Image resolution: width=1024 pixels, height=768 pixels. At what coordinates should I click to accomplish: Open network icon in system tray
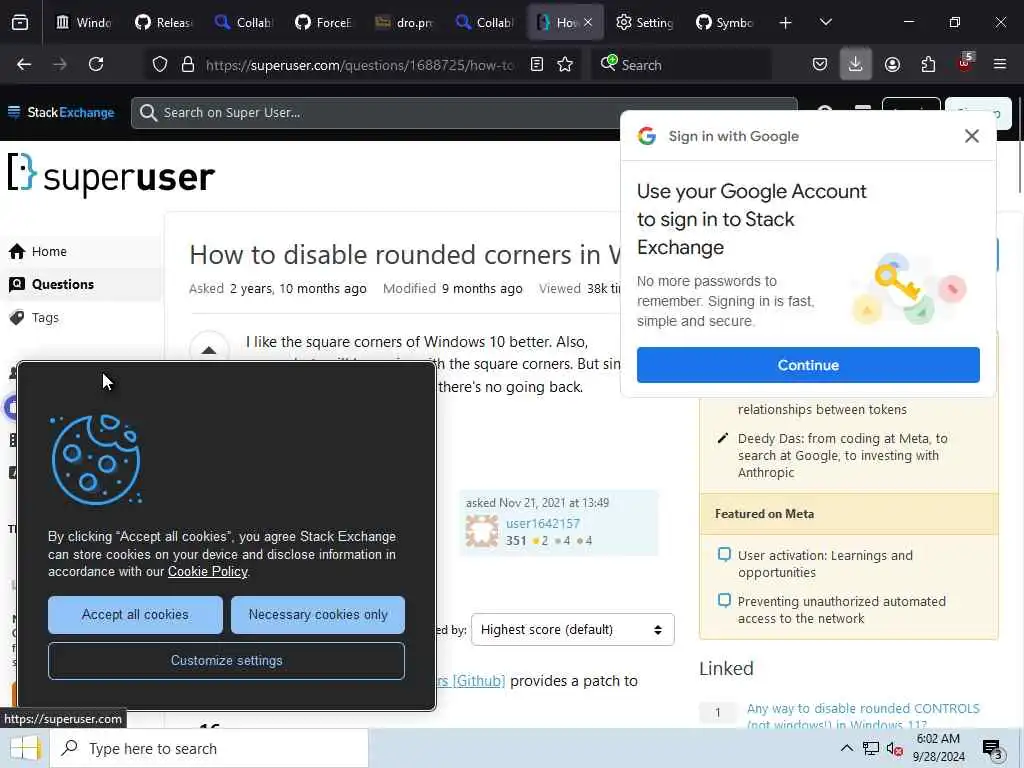point(871,748)
